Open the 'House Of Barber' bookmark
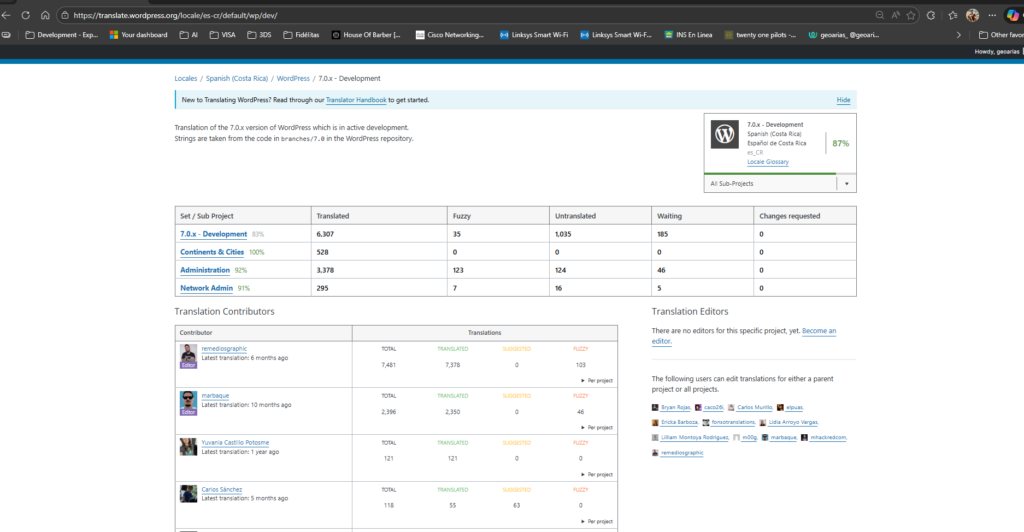The image size is (1024, 532). (365, 35)
